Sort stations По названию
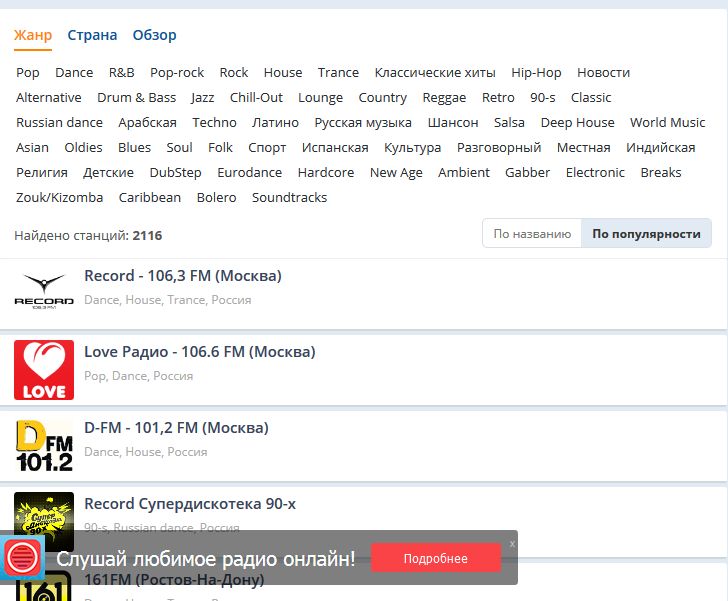The height and width of the screenshot is (601, 728). pos(532,234)
